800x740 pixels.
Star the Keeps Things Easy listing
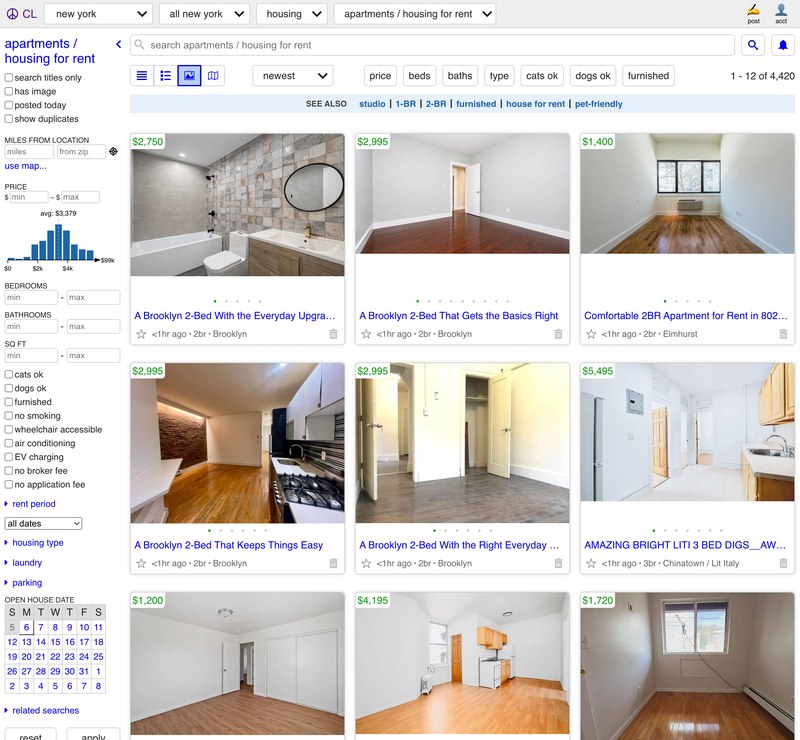[141, 563]
